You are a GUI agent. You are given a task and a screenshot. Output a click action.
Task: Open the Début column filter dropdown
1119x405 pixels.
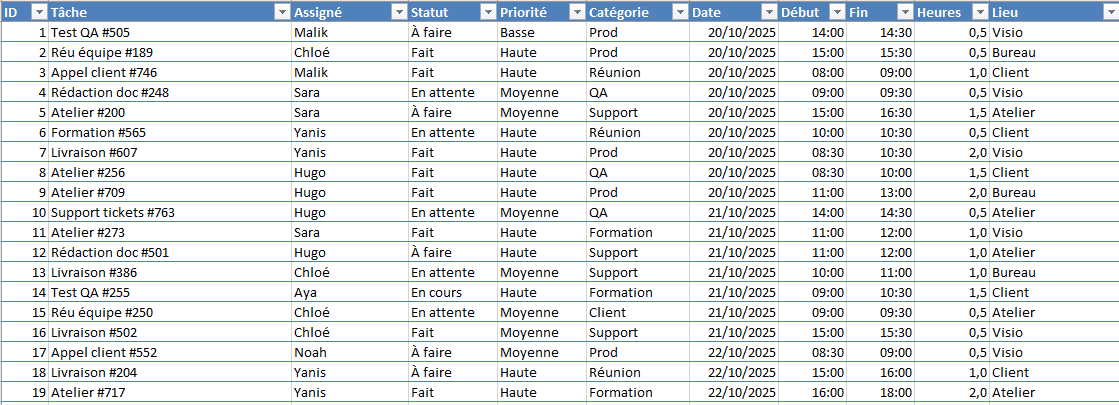tap(837, 12)
